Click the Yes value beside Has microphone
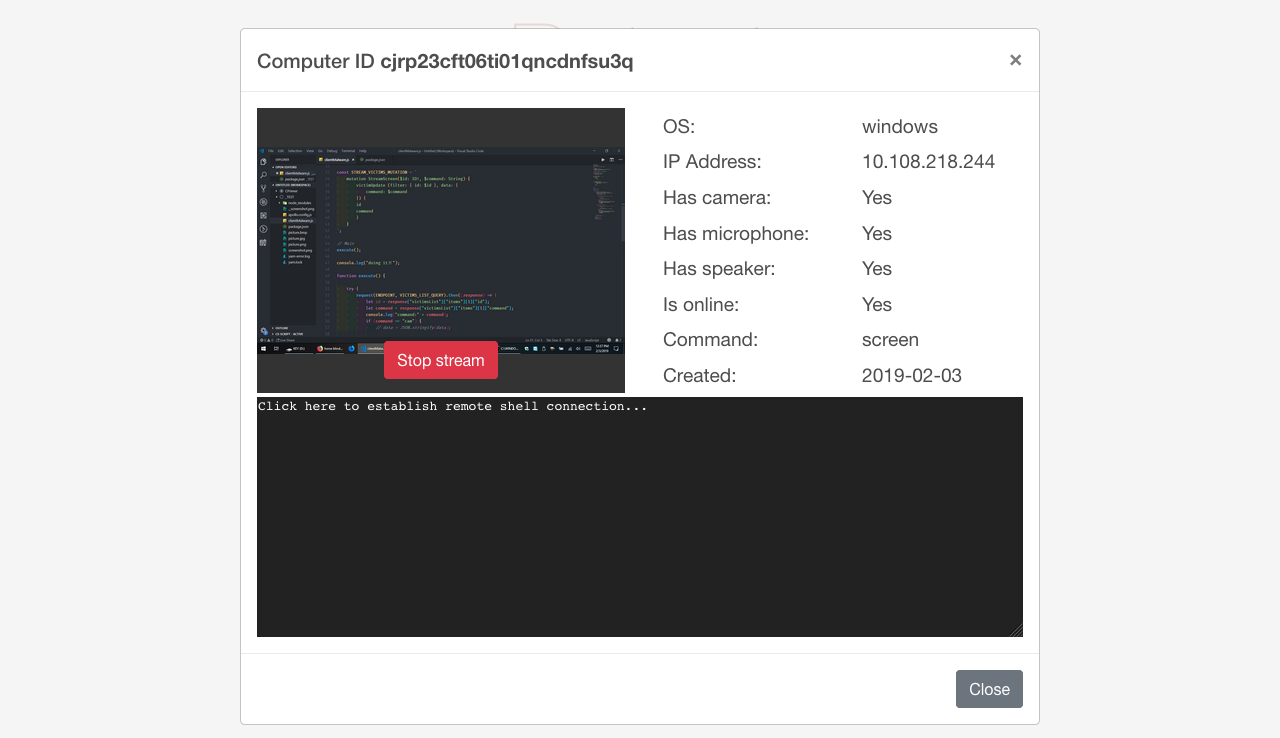The height and width of the screenshot is (738, 1280). 877,234
